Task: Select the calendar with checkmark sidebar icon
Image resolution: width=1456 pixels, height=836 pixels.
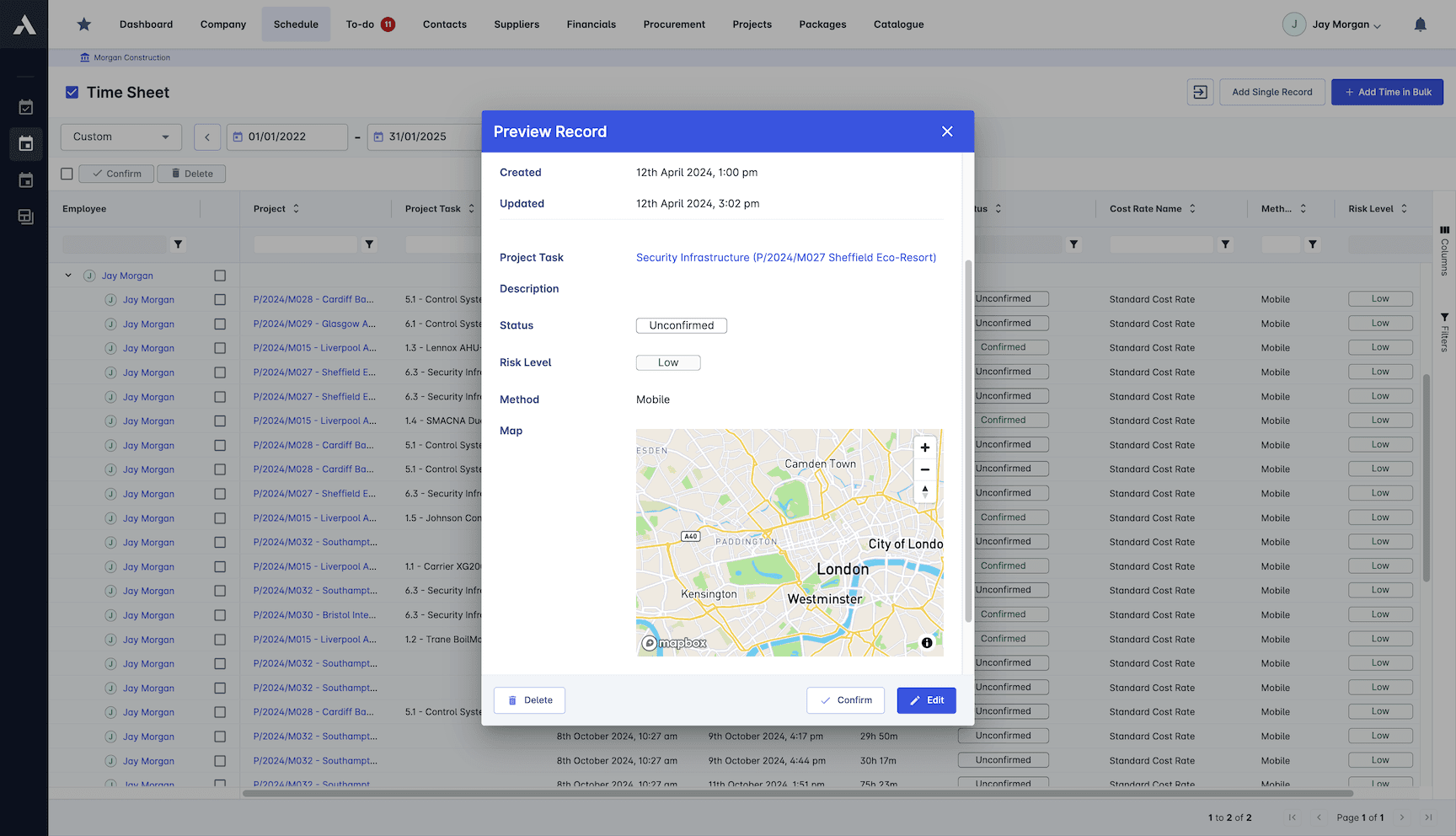Action: (25, 107)
